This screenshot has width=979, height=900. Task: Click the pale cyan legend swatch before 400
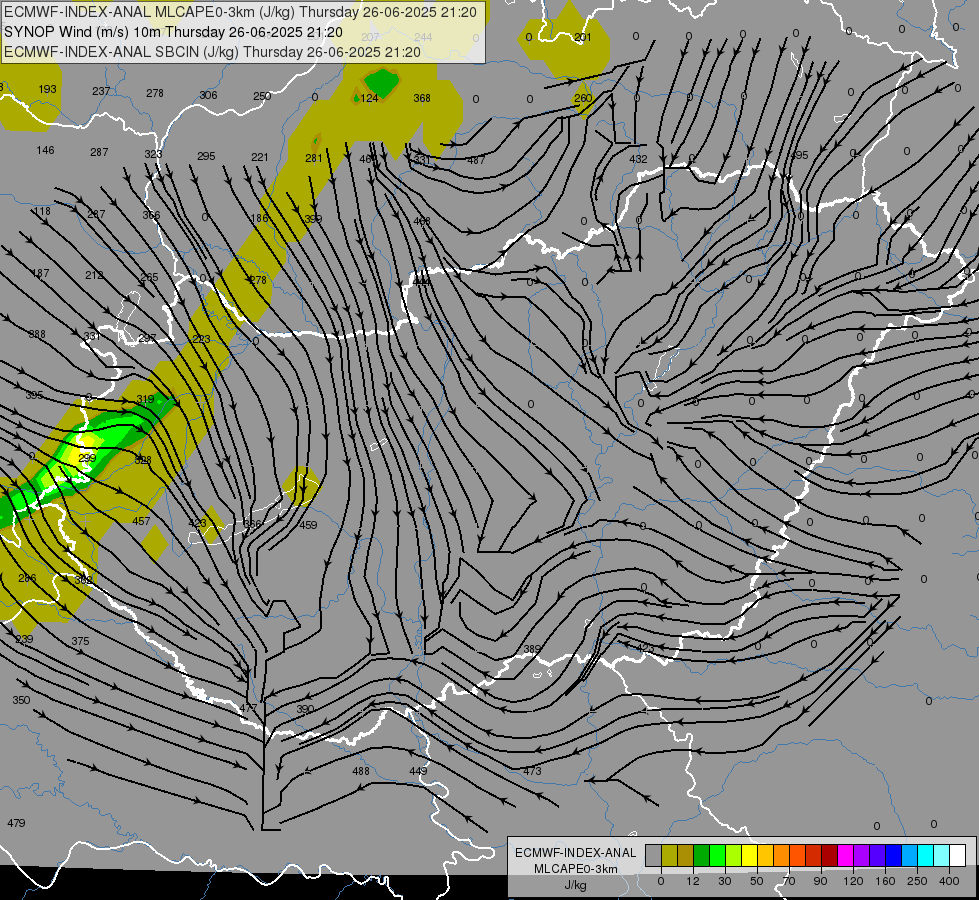coord(942,855)
